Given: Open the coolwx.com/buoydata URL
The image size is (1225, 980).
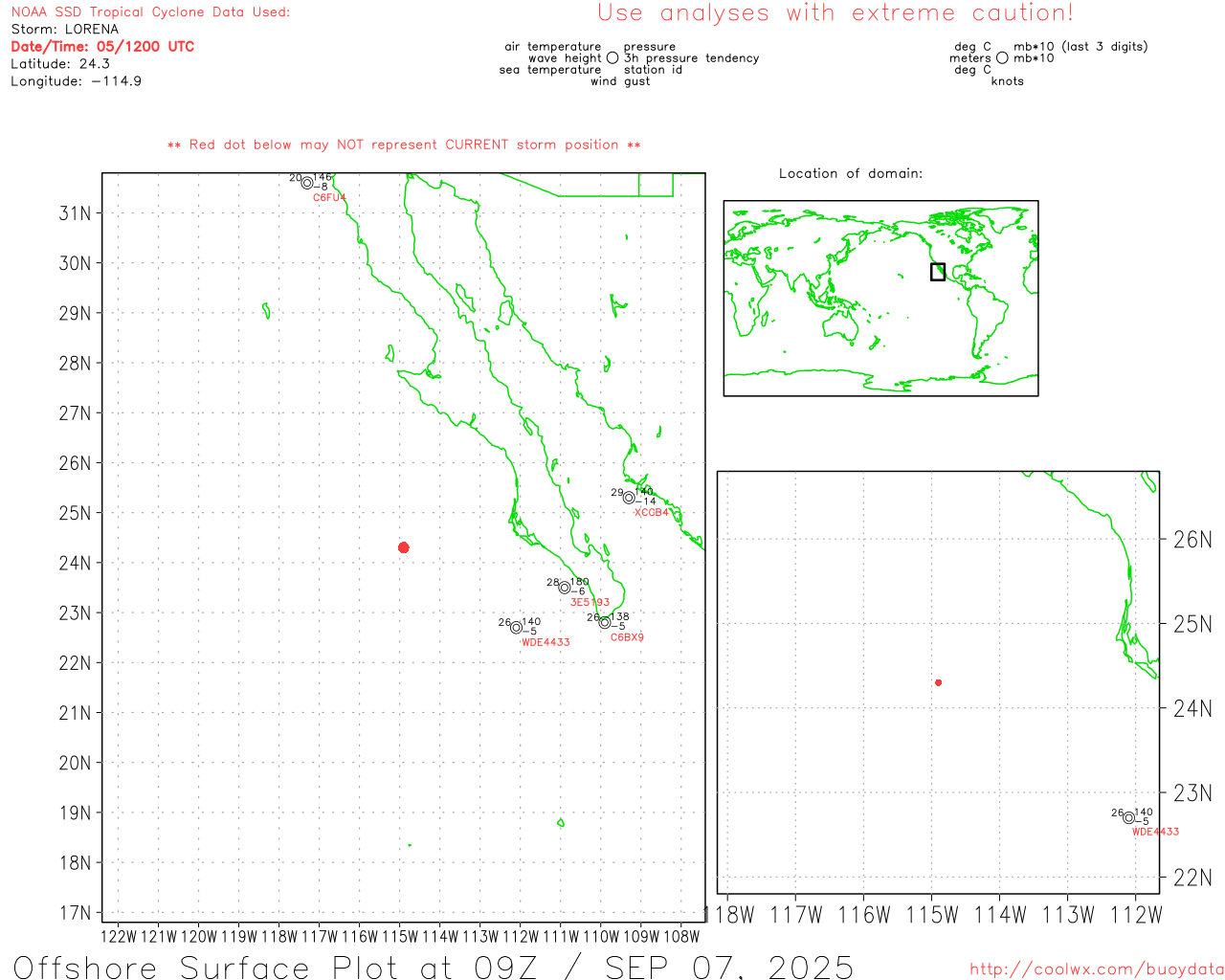Looking at the screenshot, I should 1097,969.
